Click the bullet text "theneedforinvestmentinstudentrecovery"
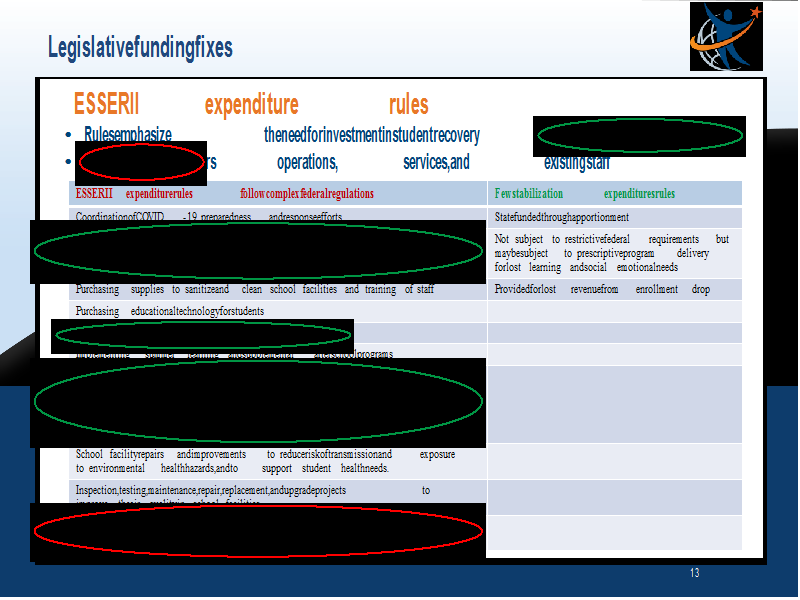 371,136
